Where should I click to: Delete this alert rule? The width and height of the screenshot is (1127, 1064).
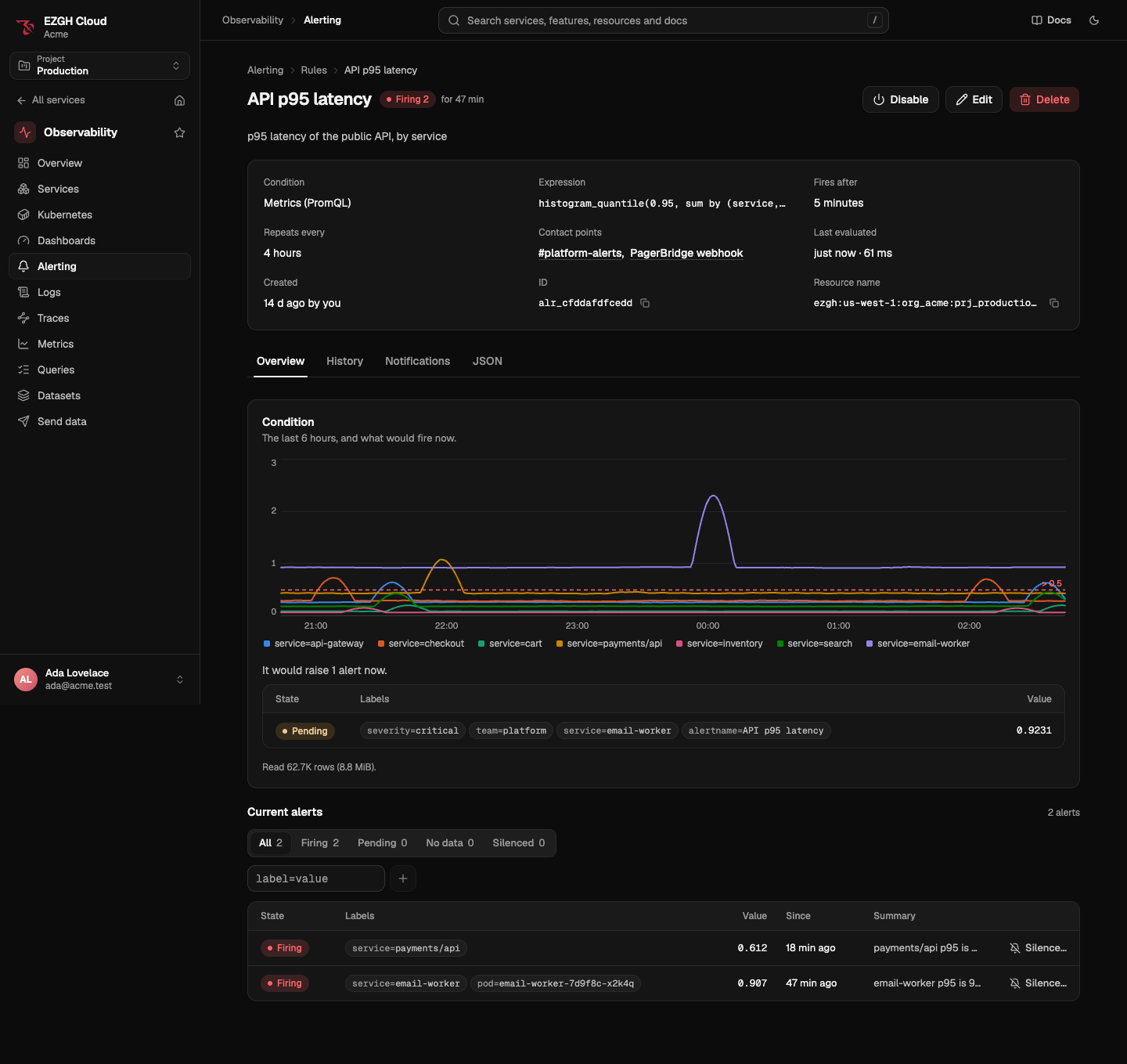1044,99
